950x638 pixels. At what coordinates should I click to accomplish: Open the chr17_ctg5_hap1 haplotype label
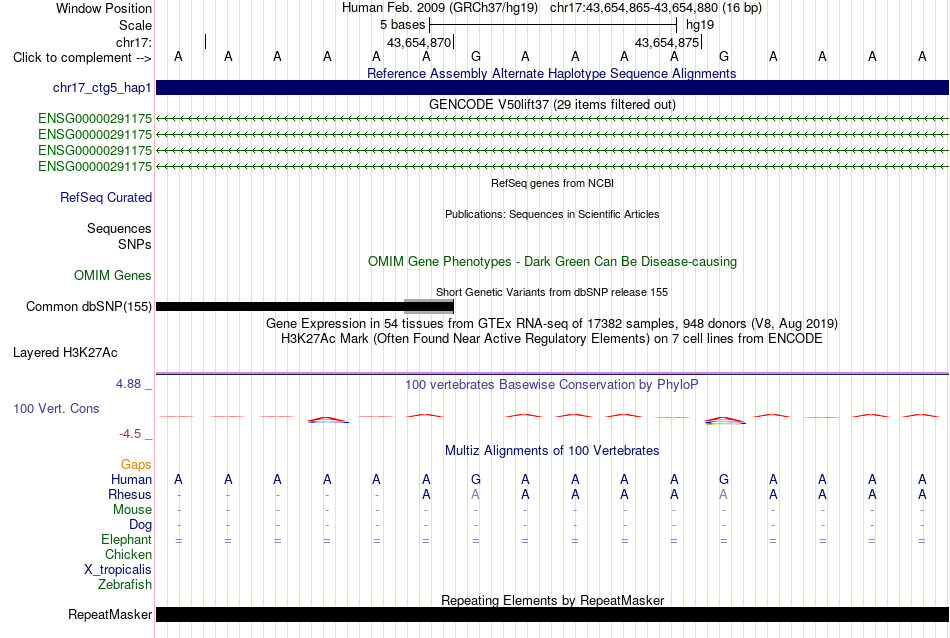point(102,88)
